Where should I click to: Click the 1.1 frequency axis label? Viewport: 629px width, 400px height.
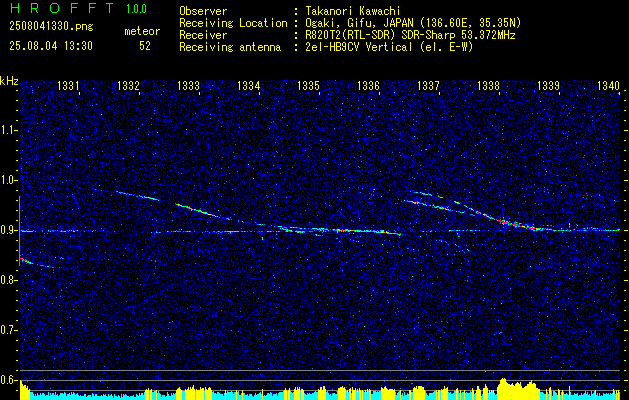click(x=8, y=131)
